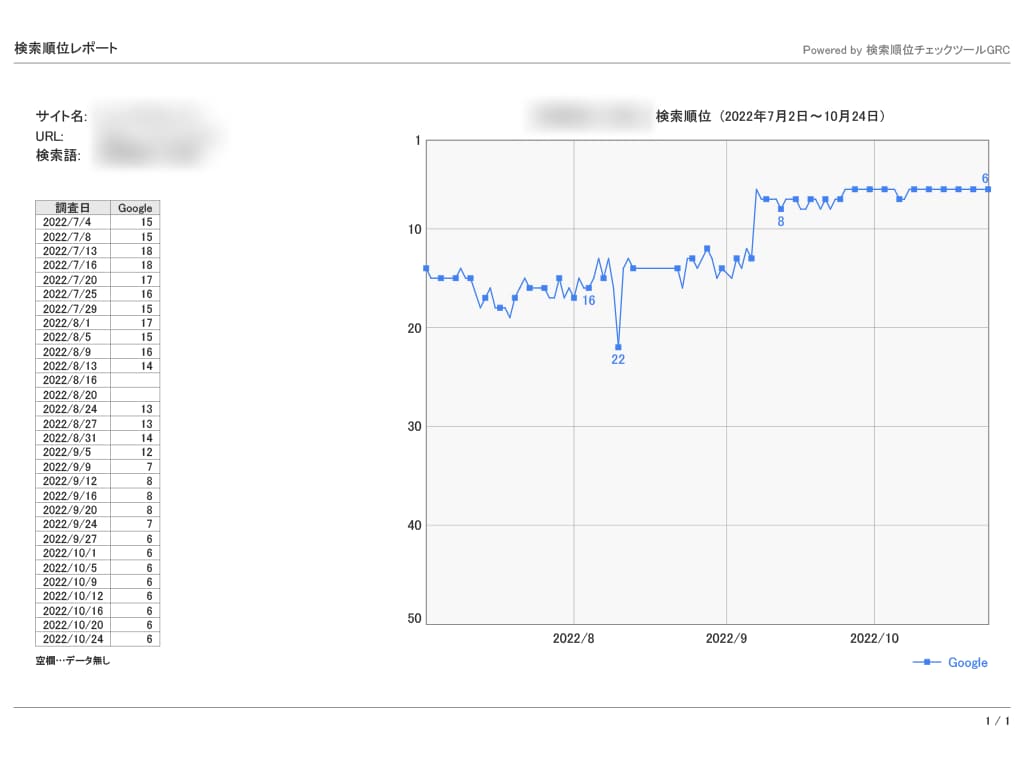Click the Google legend entry under the chart
The width and height of the screenshot is (1024, 768).
(x=950, y=662)
